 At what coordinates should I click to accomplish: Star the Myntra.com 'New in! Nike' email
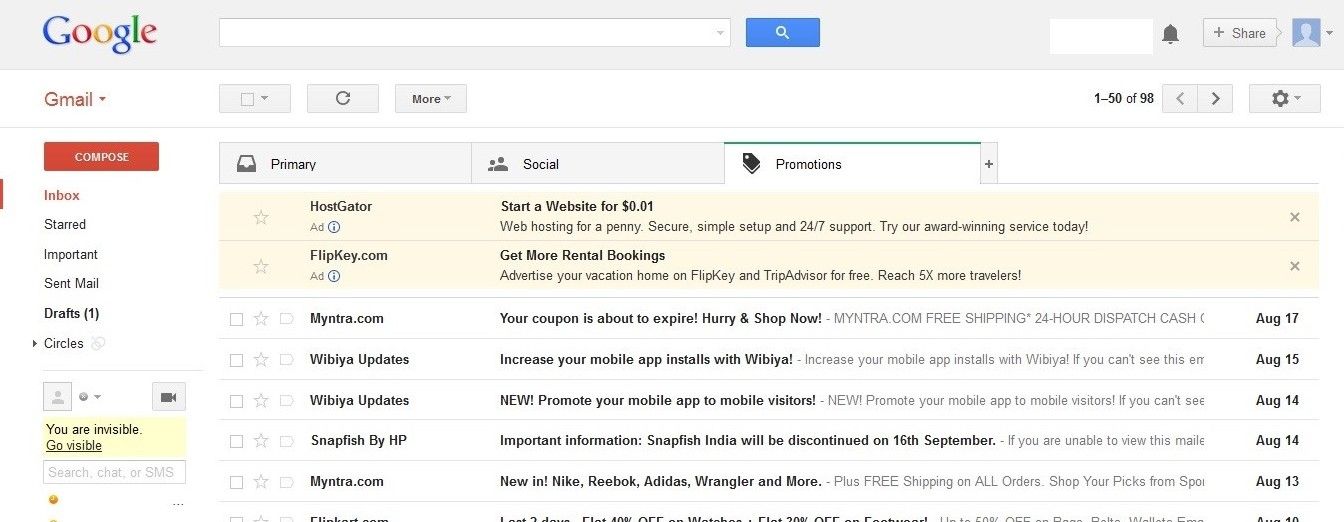coord(261,481)
